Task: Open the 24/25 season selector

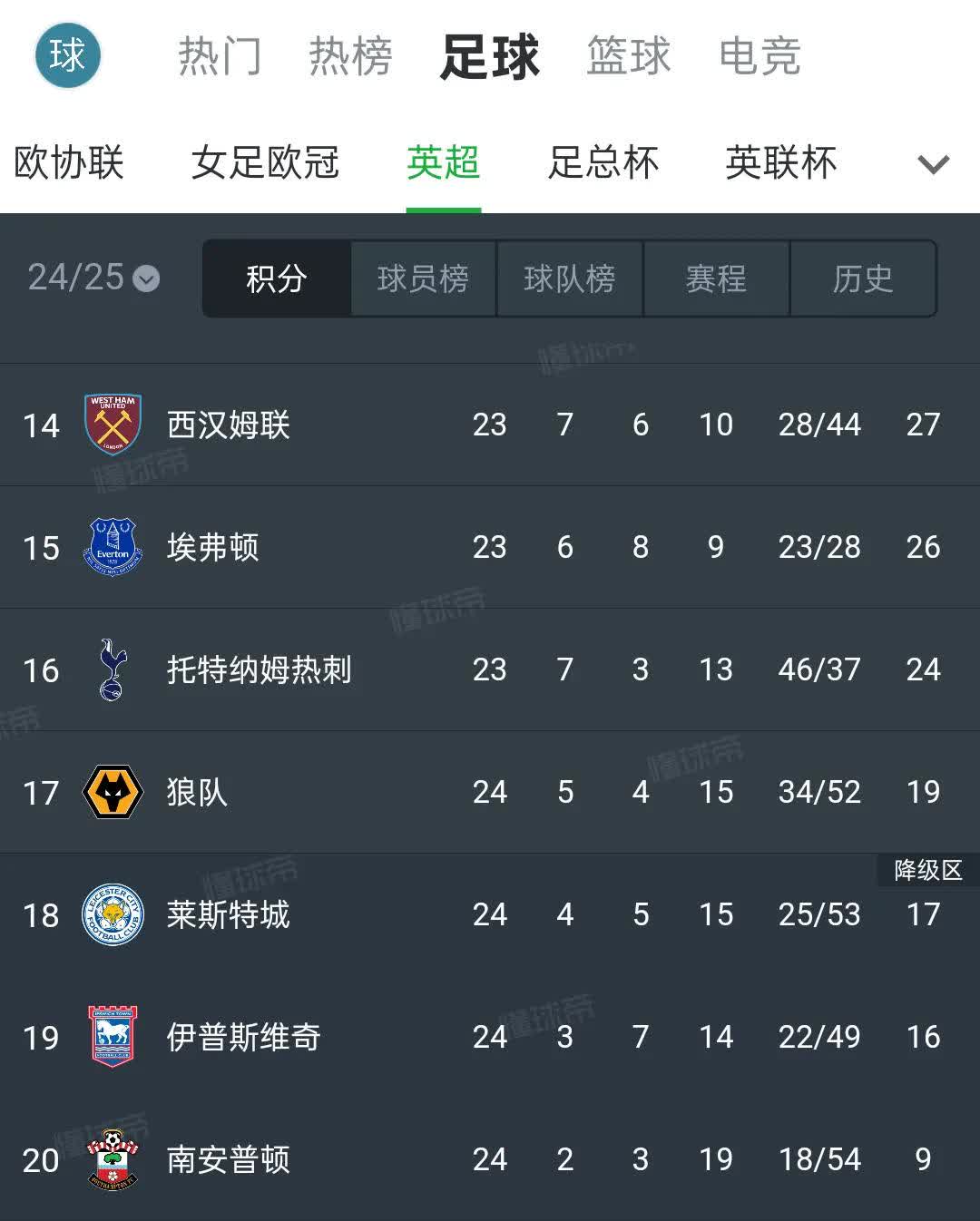Action: pos(88,279)
